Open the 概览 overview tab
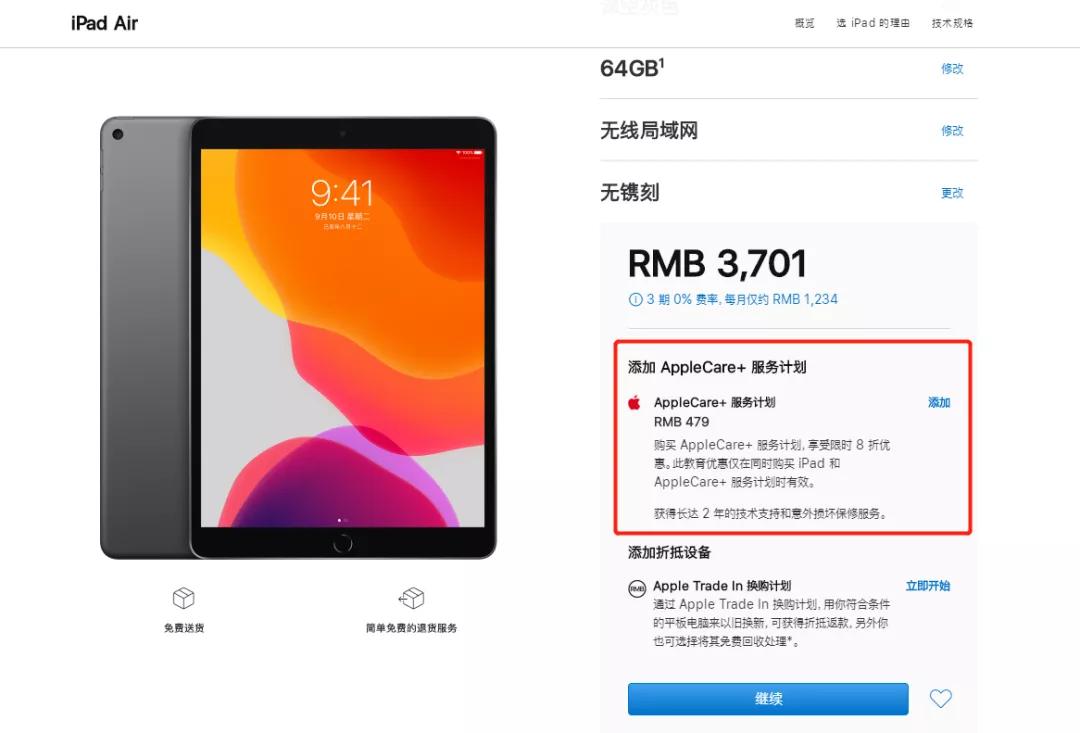 pos(804,23)
